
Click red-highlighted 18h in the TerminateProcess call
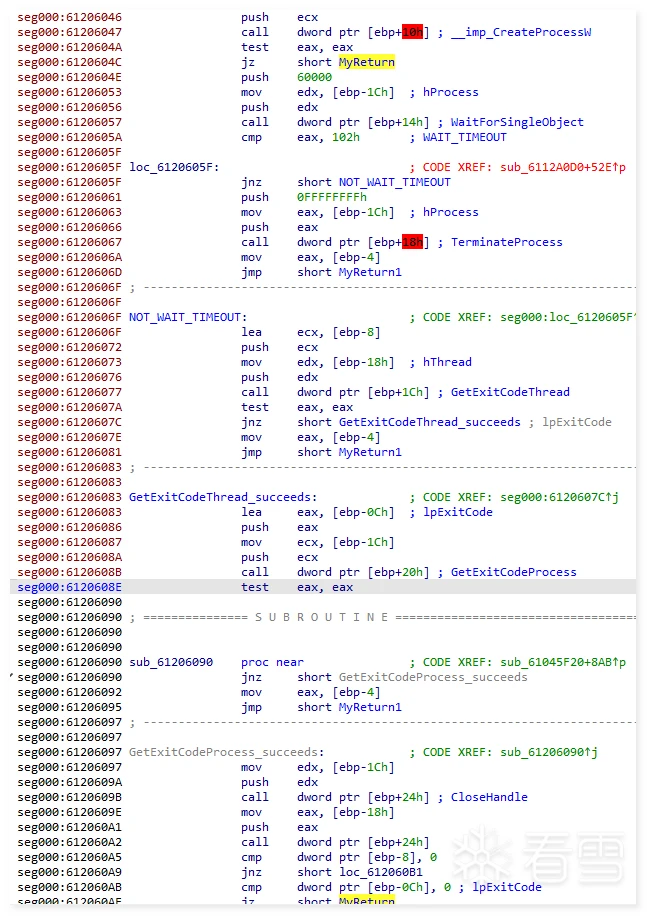[412, 242]
